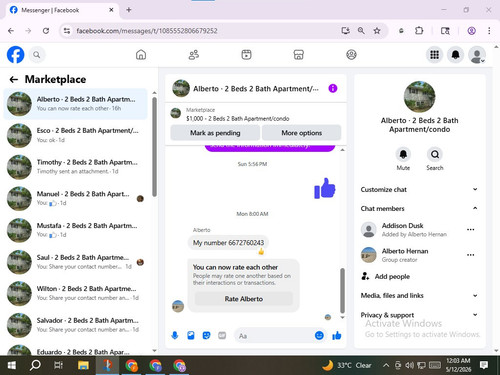Open the Mustafa conversation

coord(75,230)
